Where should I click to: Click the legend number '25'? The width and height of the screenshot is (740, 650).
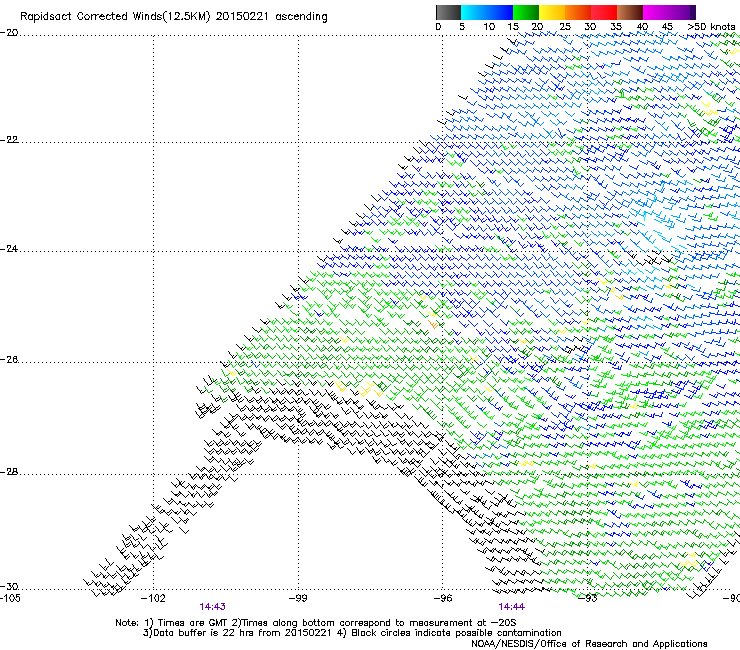[x=565, y=27]
